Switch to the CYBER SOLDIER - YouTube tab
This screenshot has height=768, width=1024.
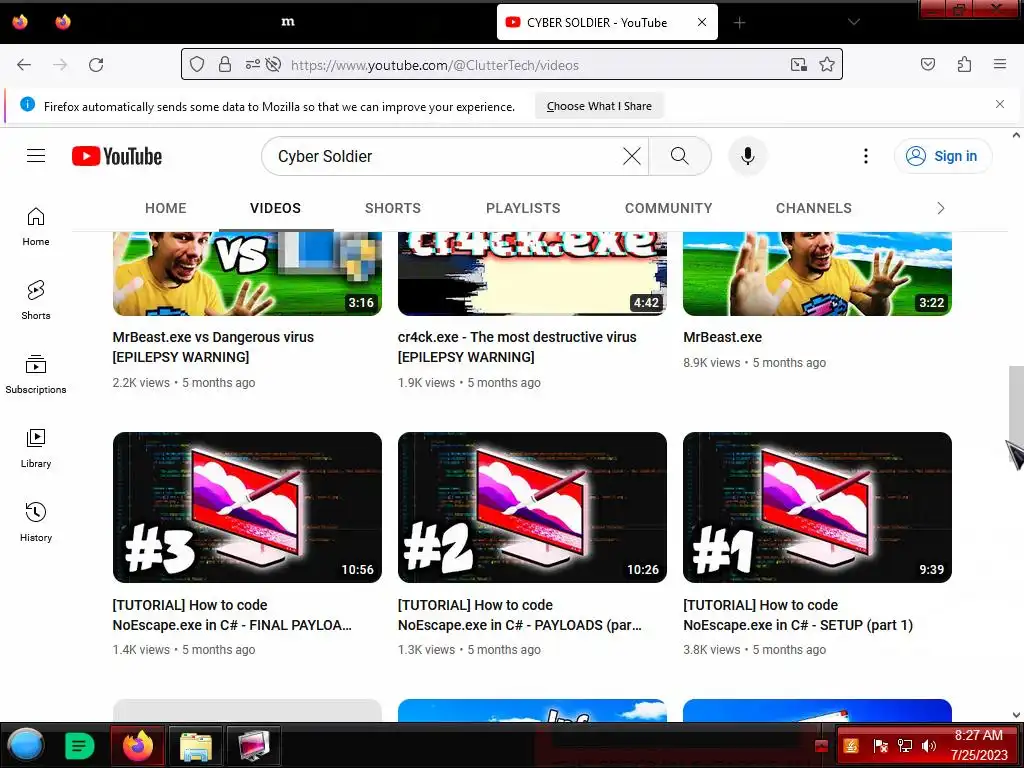(x=607, y=22)
